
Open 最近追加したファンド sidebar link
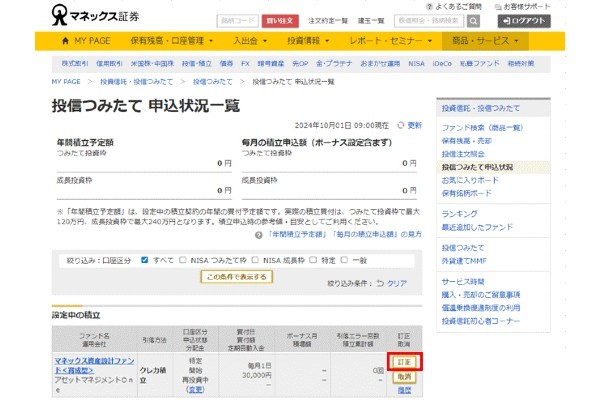(x=477, y=227)
